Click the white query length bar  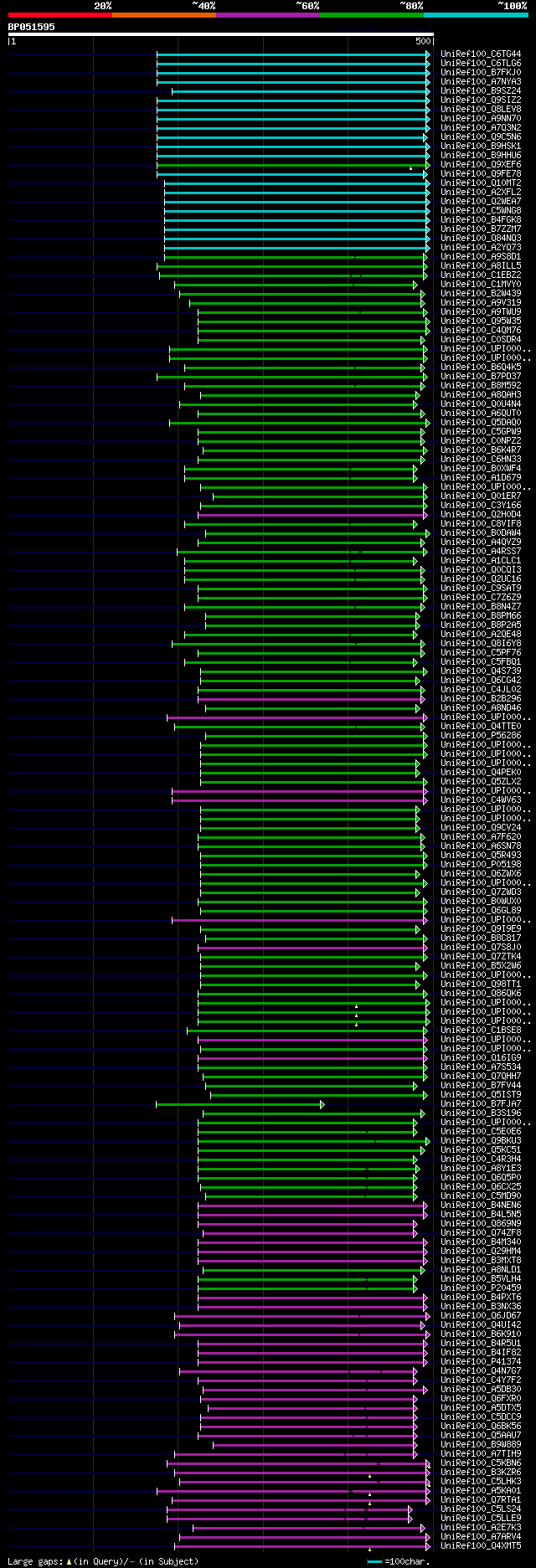point(221,34)
